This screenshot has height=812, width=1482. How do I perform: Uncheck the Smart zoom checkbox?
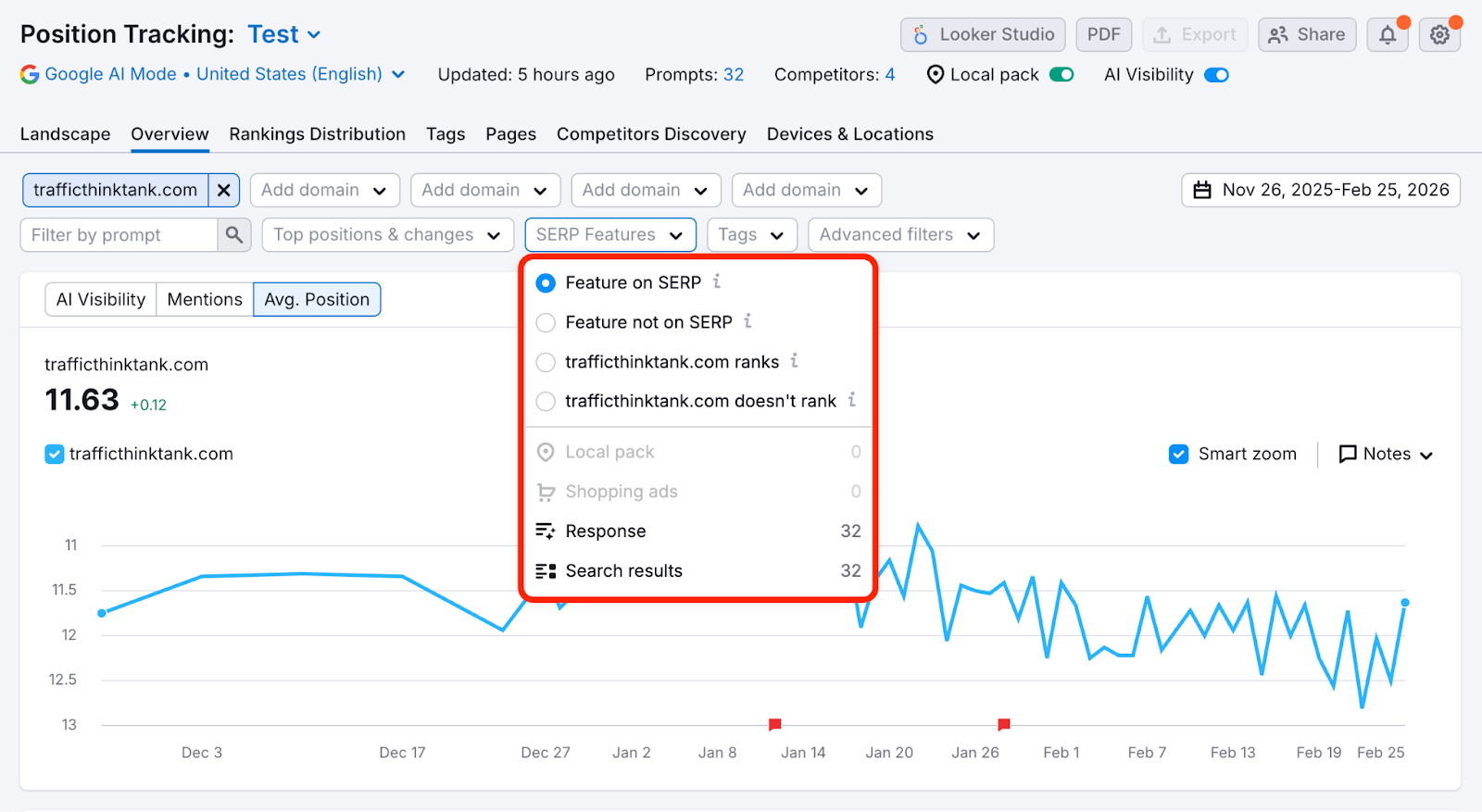click(1178, 454)
